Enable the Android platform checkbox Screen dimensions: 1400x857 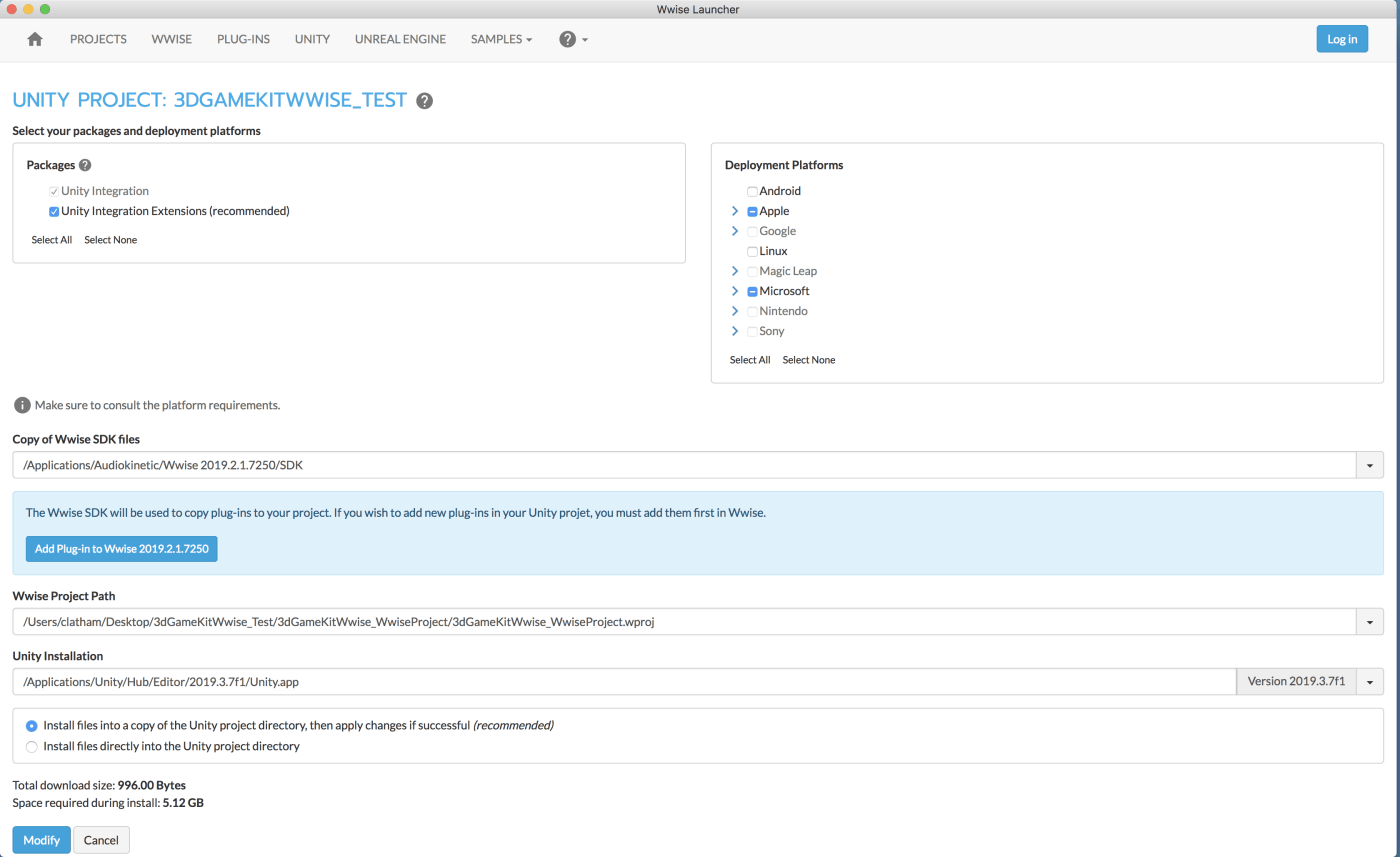pyautogui.click(x=753, y=191)
